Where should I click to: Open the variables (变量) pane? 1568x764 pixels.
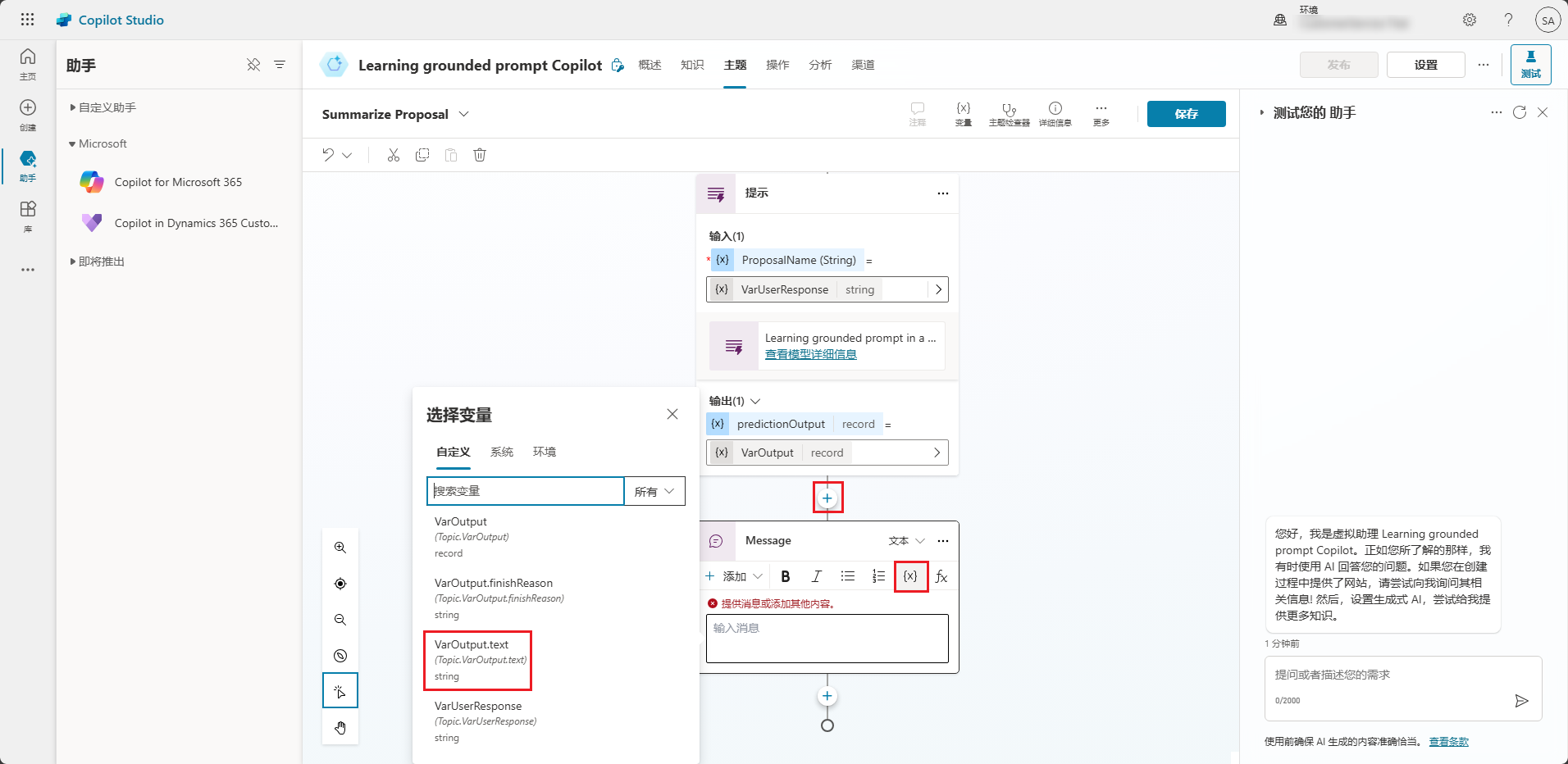pyautogui.click(x=964, y=114)
